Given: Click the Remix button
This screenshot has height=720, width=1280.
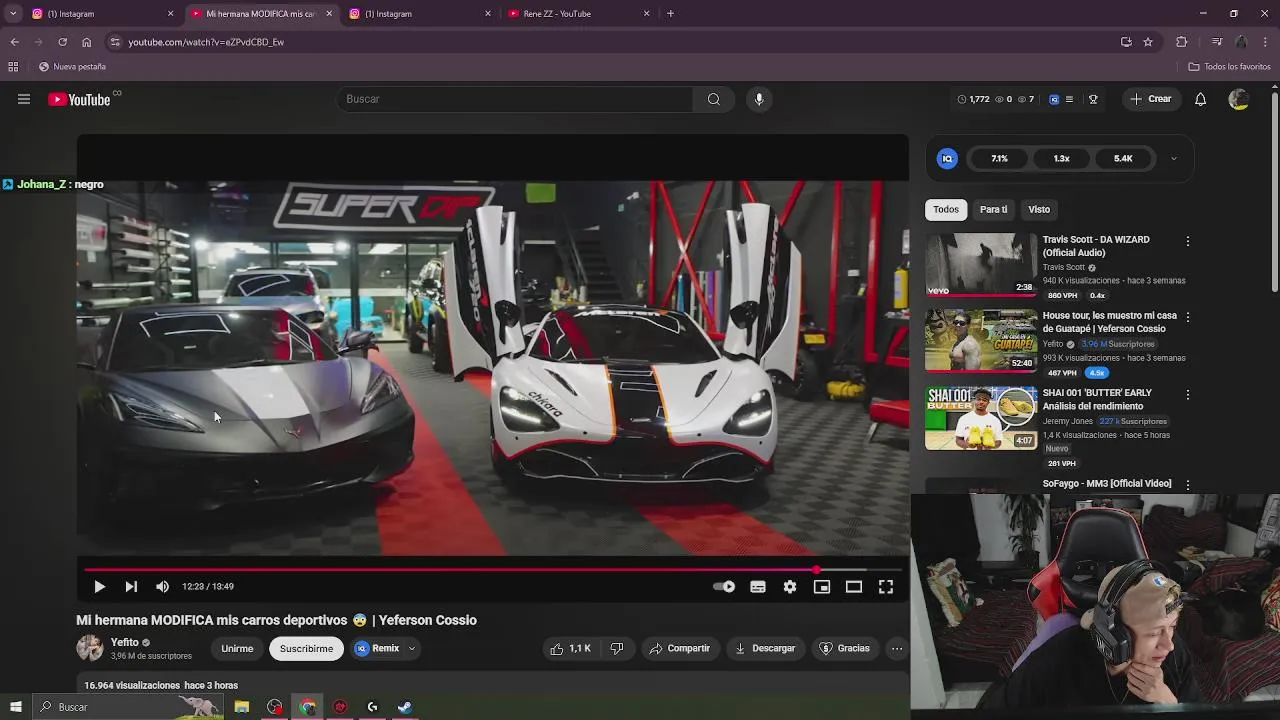Looking at the screenshot, I should coord(377,648).
